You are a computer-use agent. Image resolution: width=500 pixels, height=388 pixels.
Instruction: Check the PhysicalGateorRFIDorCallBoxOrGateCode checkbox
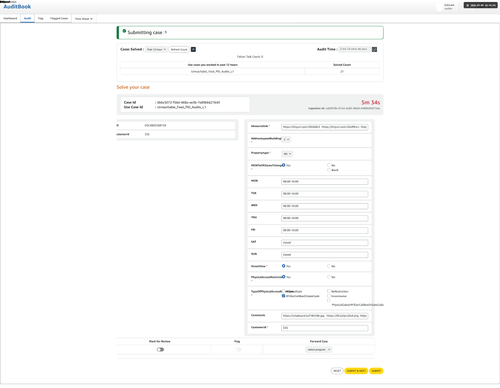tap(329, 301)
